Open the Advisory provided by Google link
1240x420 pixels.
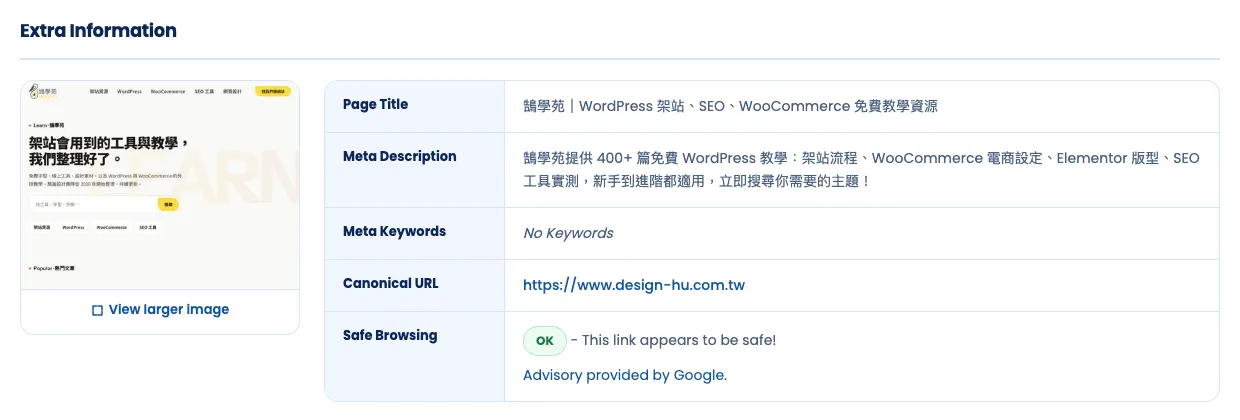[x=625, y=375]
